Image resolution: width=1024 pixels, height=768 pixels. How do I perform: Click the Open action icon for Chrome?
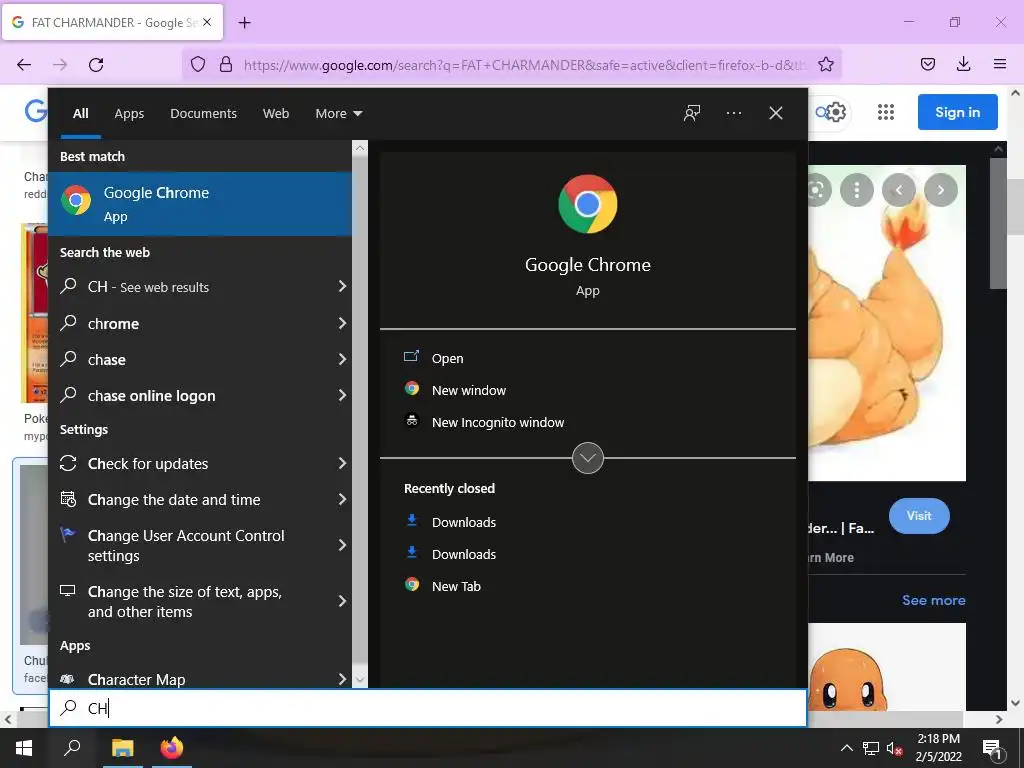click(x=411, y=357)
